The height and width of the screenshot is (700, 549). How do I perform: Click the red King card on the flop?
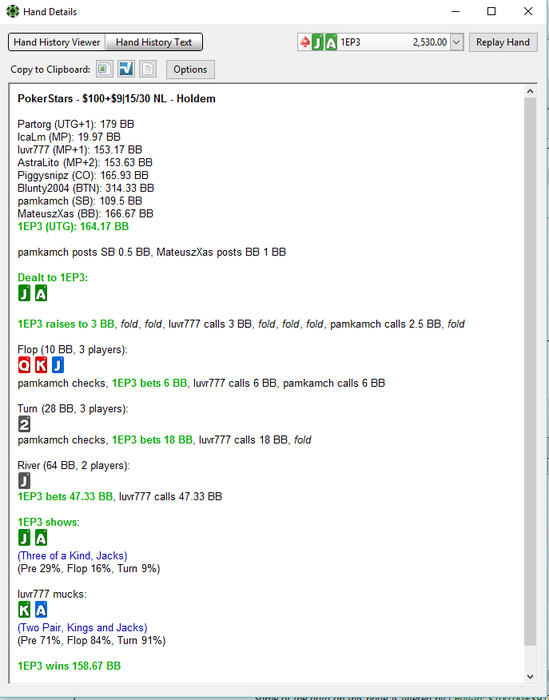pos(41,365)
